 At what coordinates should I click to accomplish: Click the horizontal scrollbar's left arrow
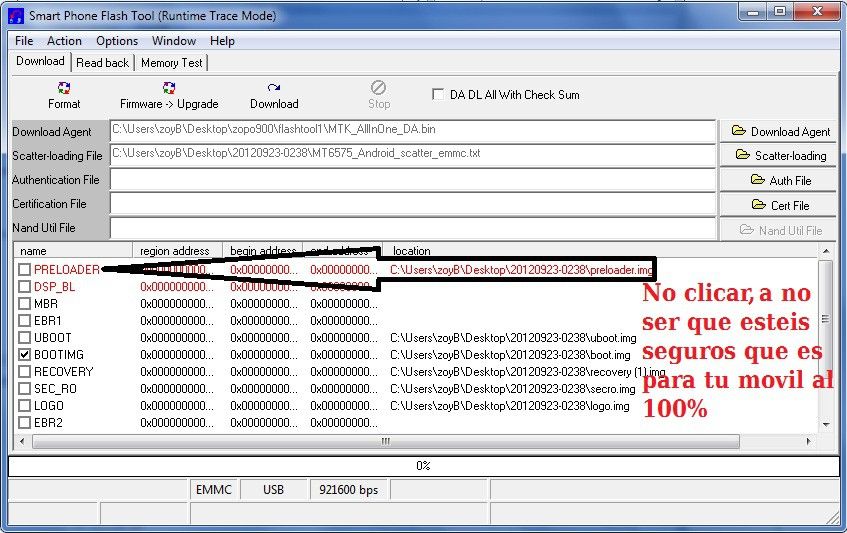[22, 441]
